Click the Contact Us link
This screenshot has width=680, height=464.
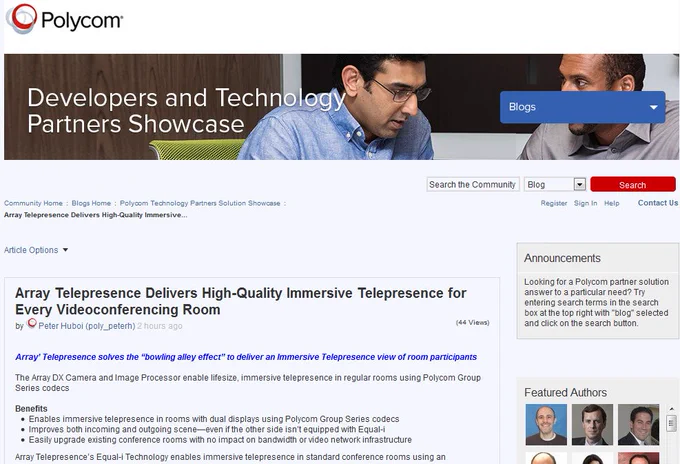[x=658, y=203]
